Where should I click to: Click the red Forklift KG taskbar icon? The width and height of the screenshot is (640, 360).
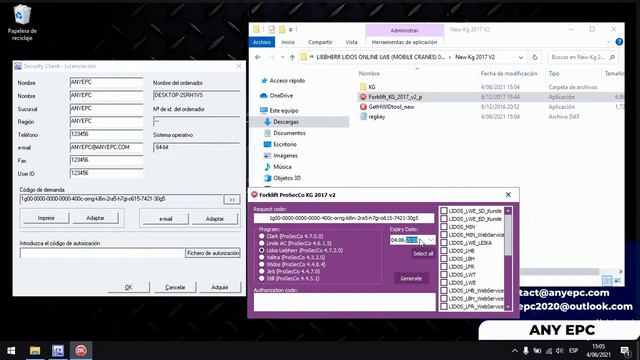coord(81,351)
